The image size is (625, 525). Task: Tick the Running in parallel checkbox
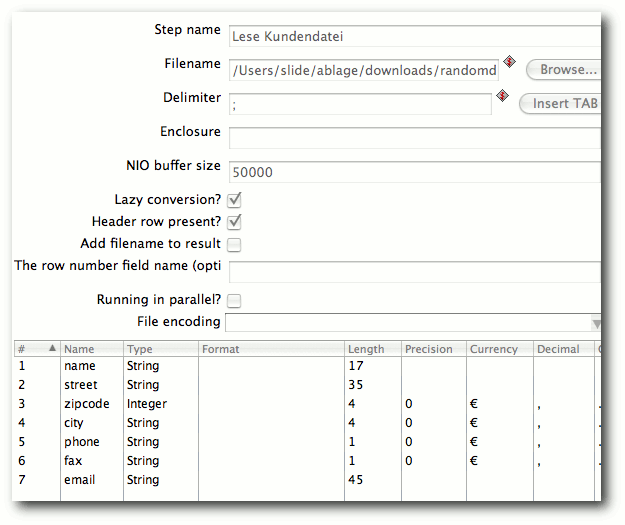point(234,301)
